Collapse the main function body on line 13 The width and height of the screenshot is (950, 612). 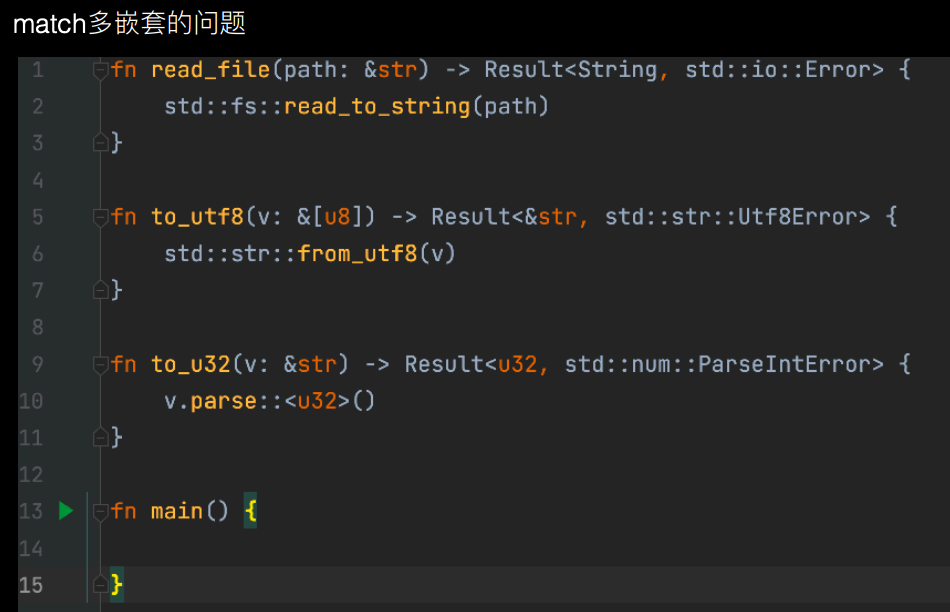100,511
